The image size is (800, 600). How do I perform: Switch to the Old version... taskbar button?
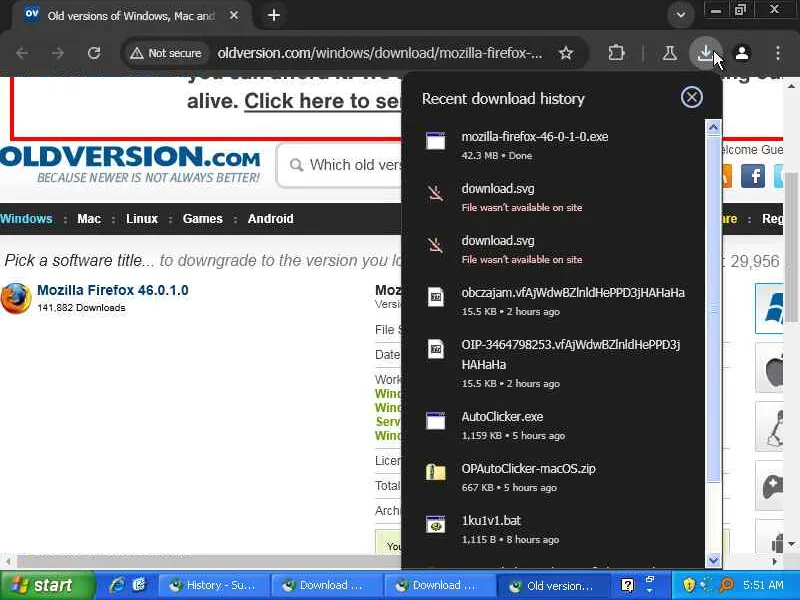[553, 585]
